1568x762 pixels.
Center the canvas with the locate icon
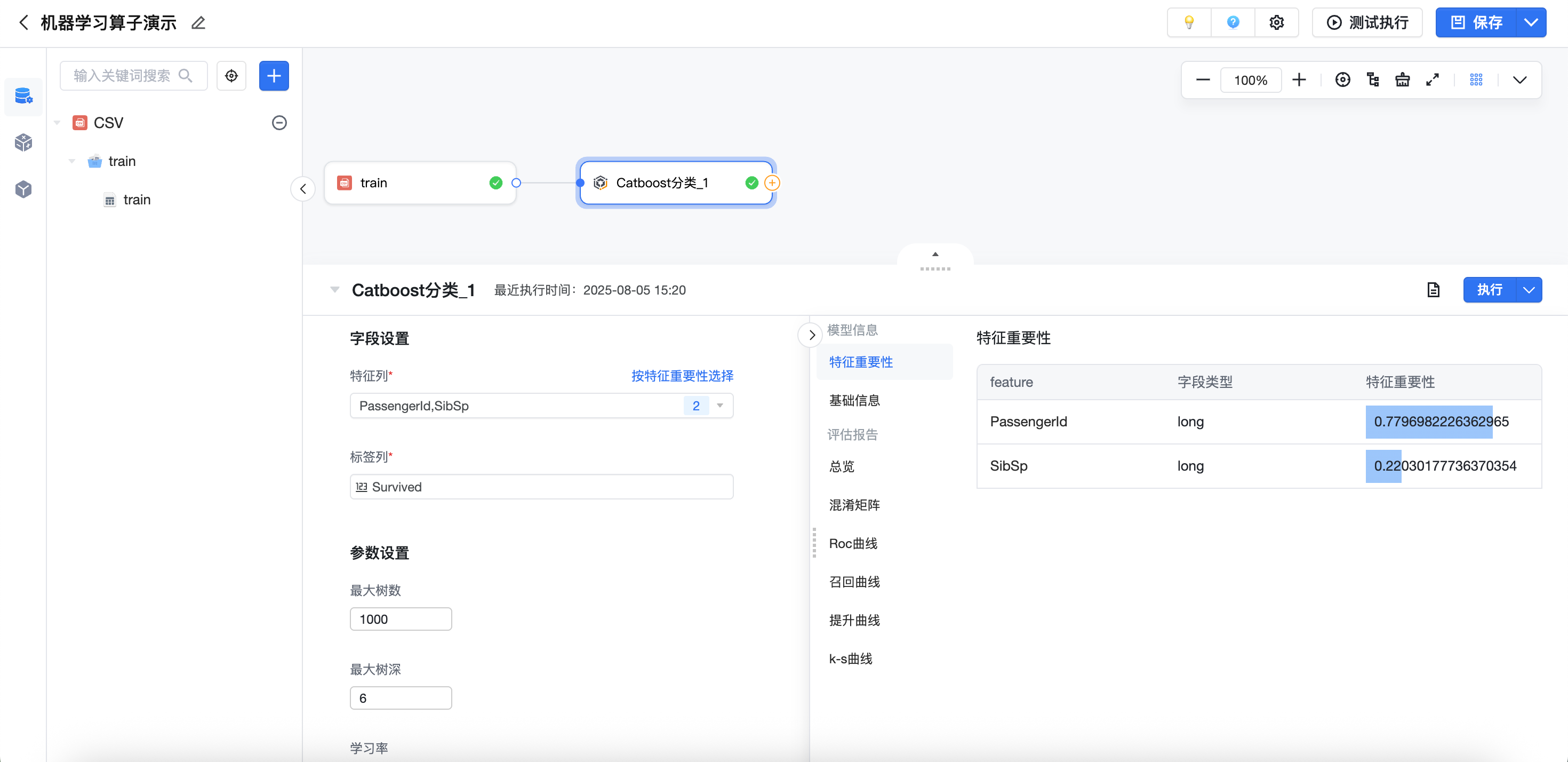(1342, 80)
